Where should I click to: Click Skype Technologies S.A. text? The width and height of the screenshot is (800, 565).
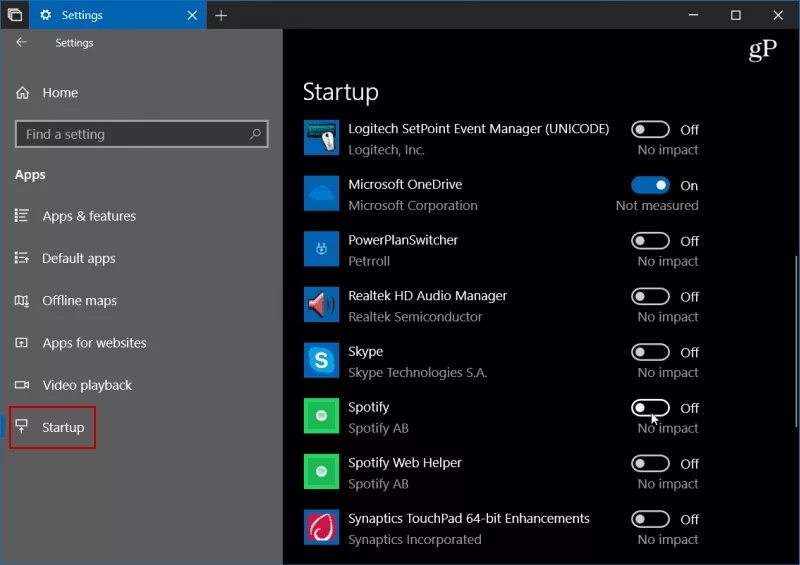pos(417,373)
